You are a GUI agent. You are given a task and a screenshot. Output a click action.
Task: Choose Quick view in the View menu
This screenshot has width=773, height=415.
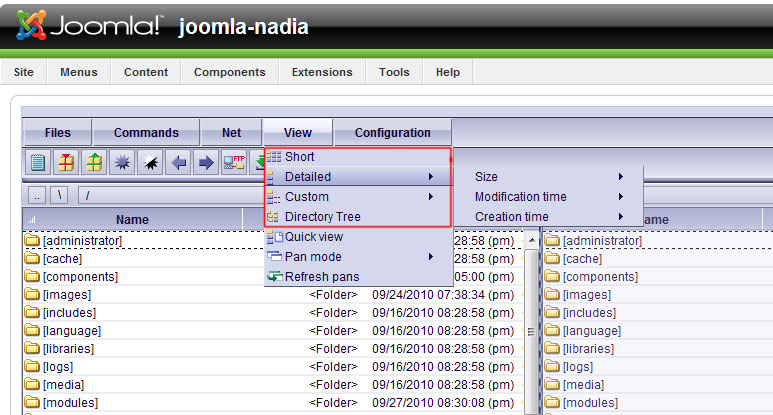pyautogui.click(x=358, y=237)
